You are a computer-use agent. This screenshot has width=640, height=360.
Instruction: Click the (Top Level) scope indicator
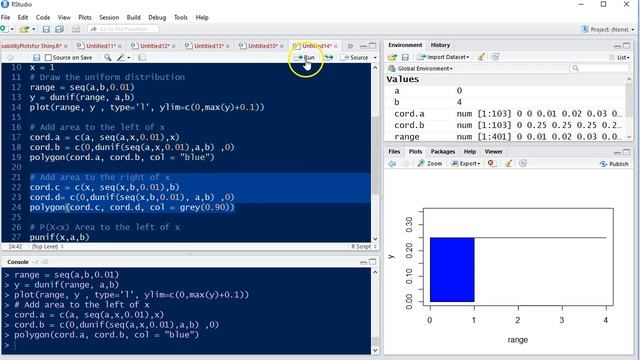point(48,247)
